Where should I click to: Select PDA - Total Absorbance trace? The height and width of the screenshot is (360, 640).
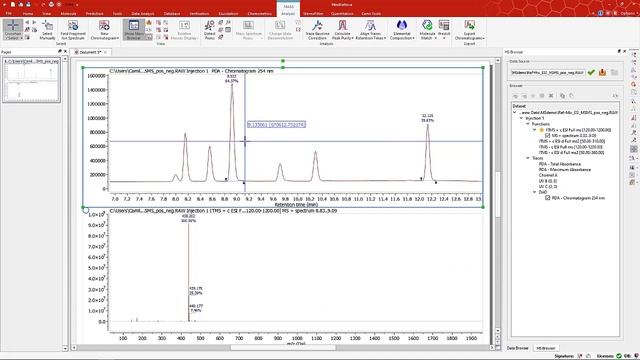pyautogui.click(x=560, y=164)
